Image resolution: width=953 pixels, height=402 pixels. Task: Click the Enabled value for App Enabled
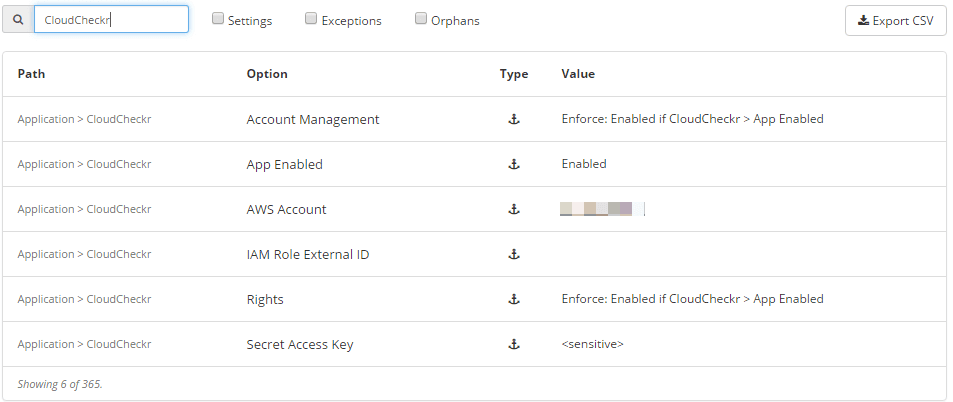584,164
